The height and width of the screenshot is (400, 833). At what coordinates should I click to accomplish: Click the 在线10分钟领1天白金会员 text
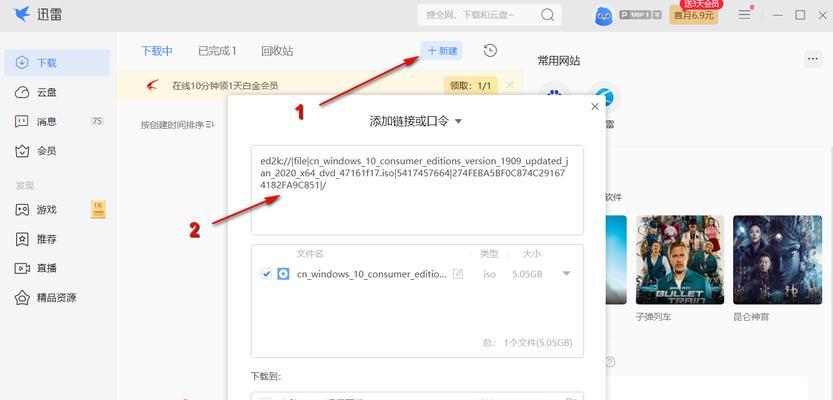pyautogui.click(x=225, y=86)
